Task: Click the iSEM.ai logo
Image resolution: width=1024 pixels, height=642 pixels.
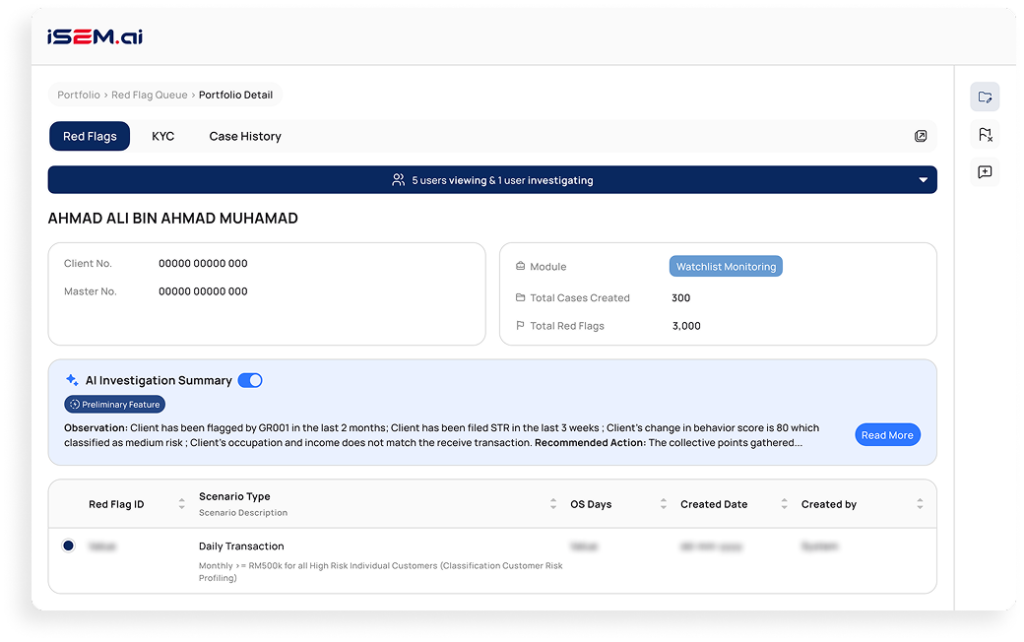Action: [x=94, y=37]
